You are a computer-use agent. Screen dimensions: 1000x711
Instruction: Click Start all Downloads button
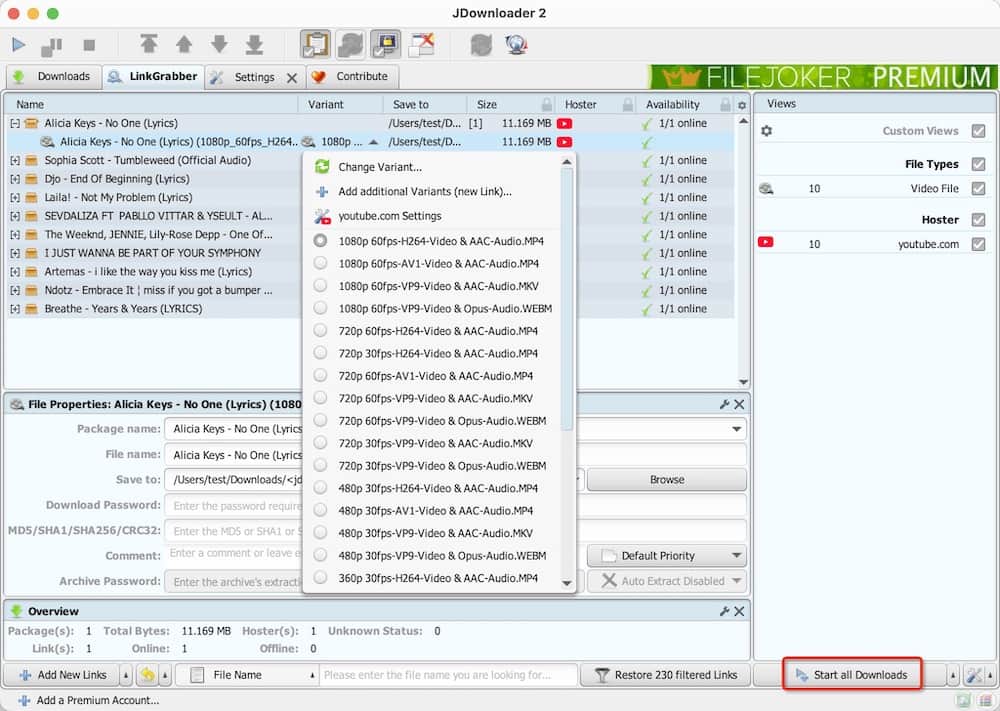click(x=853, y=675)
